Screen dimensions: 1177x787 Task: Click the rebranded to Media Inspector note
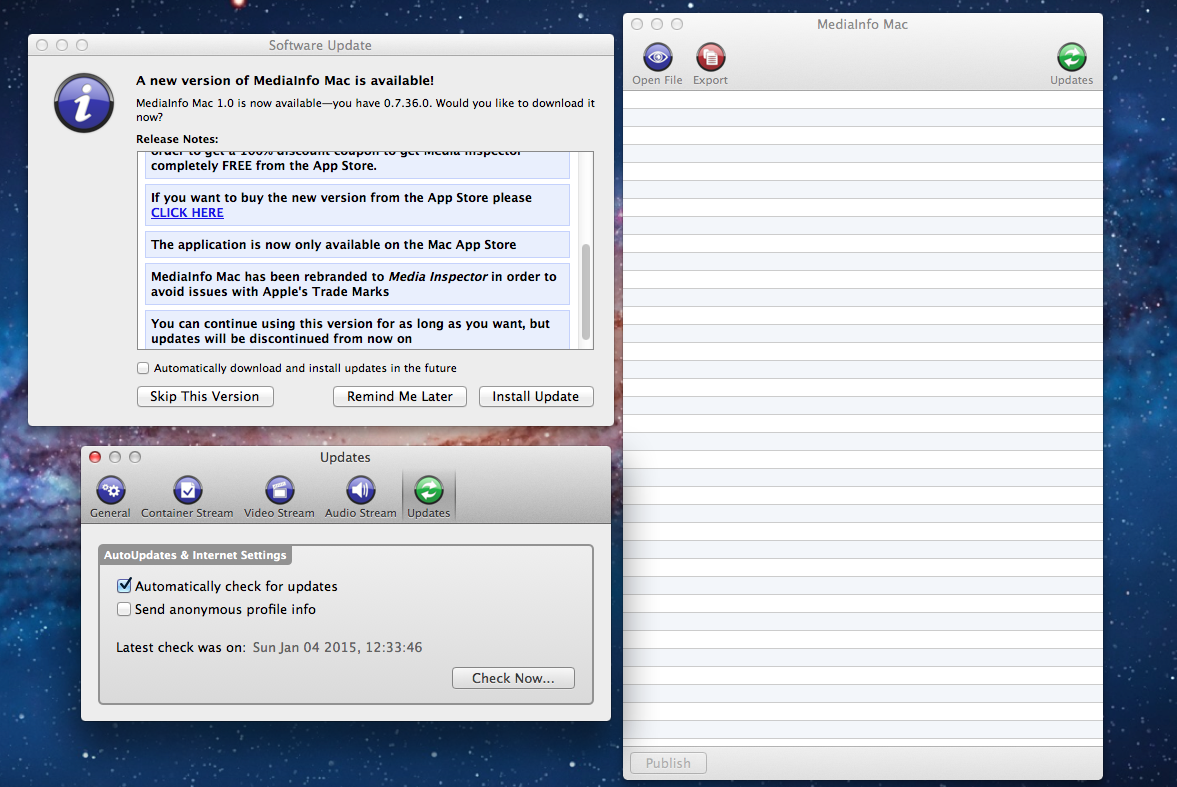357,284
